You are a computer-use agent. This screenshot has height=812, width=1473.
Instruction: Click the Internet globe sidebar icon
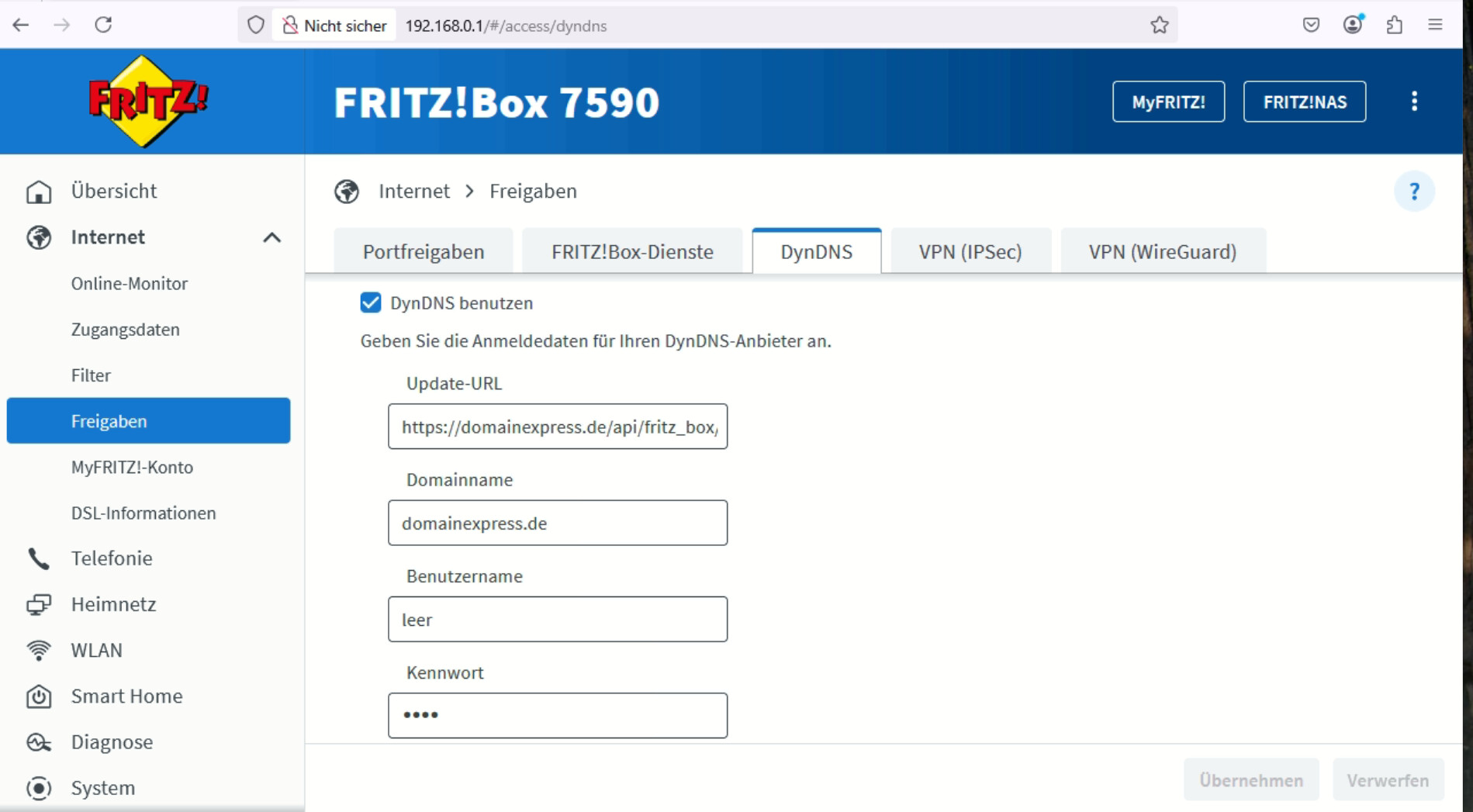coord(39,237)
